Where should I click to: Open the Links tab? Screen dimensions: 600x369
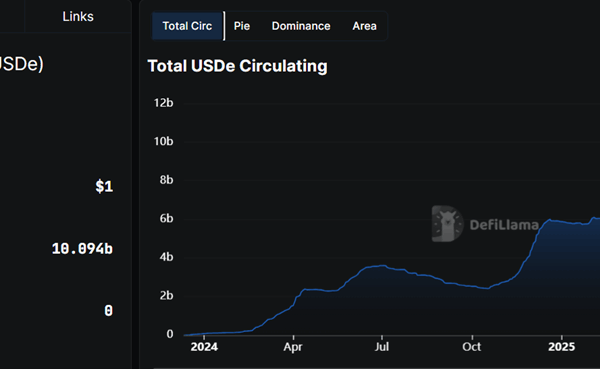[x=78, y=16]
